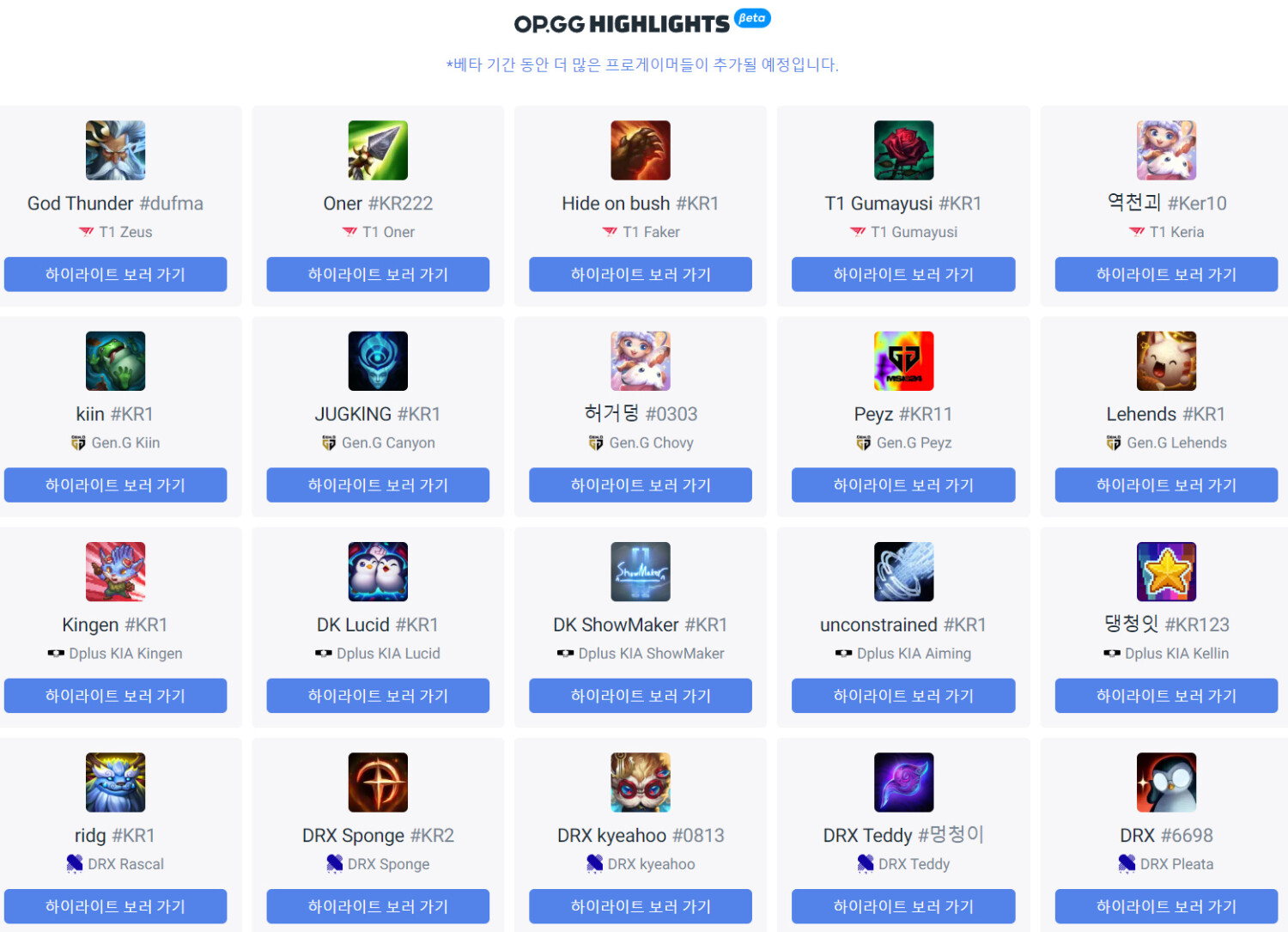The width and height of the screenshot is (1288, 932).
Task: Click the Beta badge beside the title
Action: [752, 18]
